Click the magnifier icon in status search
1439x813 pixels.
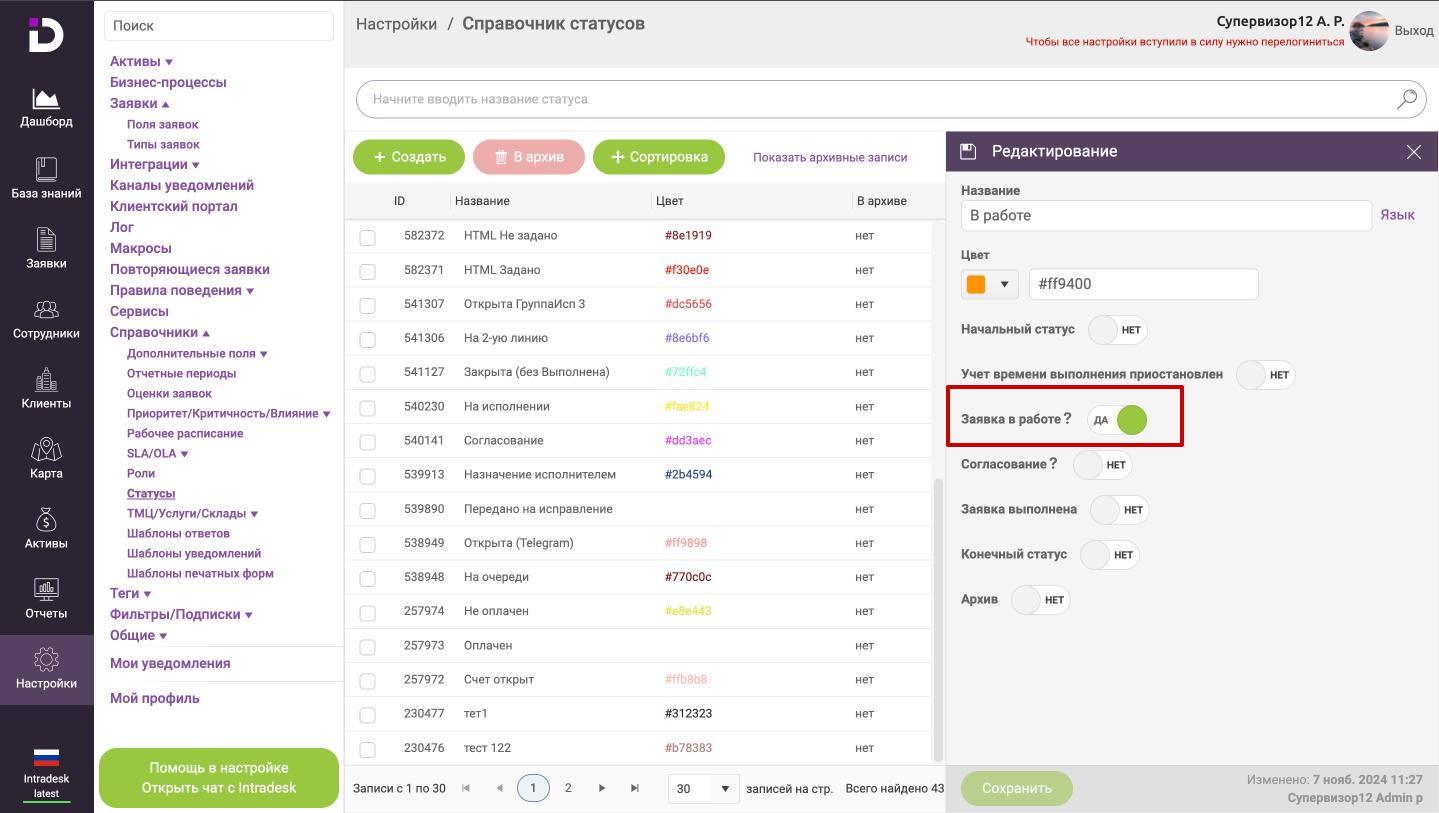pos(1406,99)
